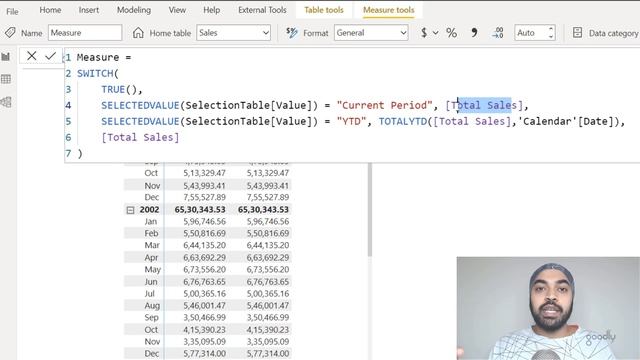The width and height of the screenshot is (640, 360).
Task: Click the "Current Period" string in formula
Action: coord(384,105)
